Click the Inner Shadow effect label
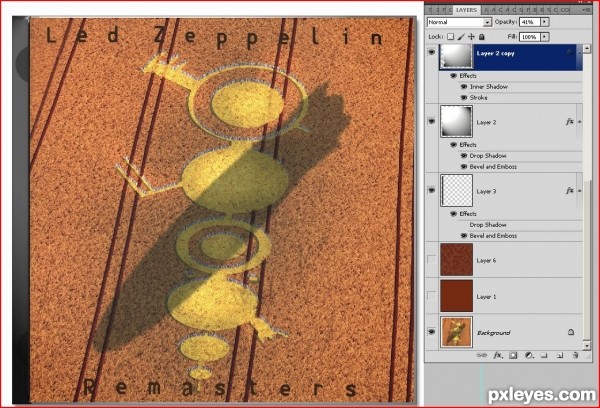Screen dimensions: 600x408 (x=489, y=87)
